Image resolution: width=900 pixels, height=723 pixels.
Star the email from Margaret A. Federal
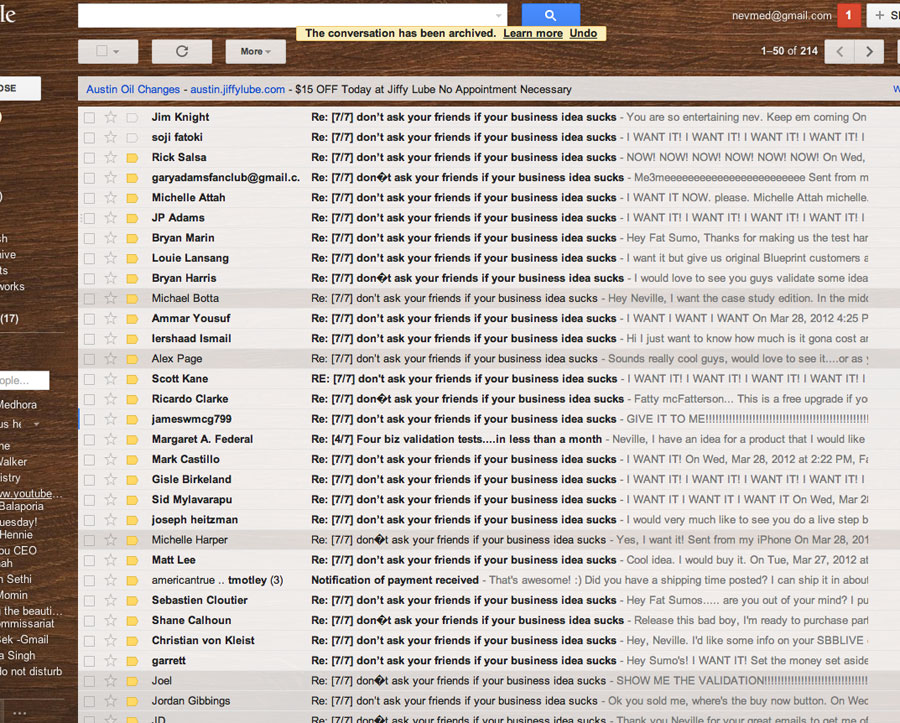(x=111, y=439)
